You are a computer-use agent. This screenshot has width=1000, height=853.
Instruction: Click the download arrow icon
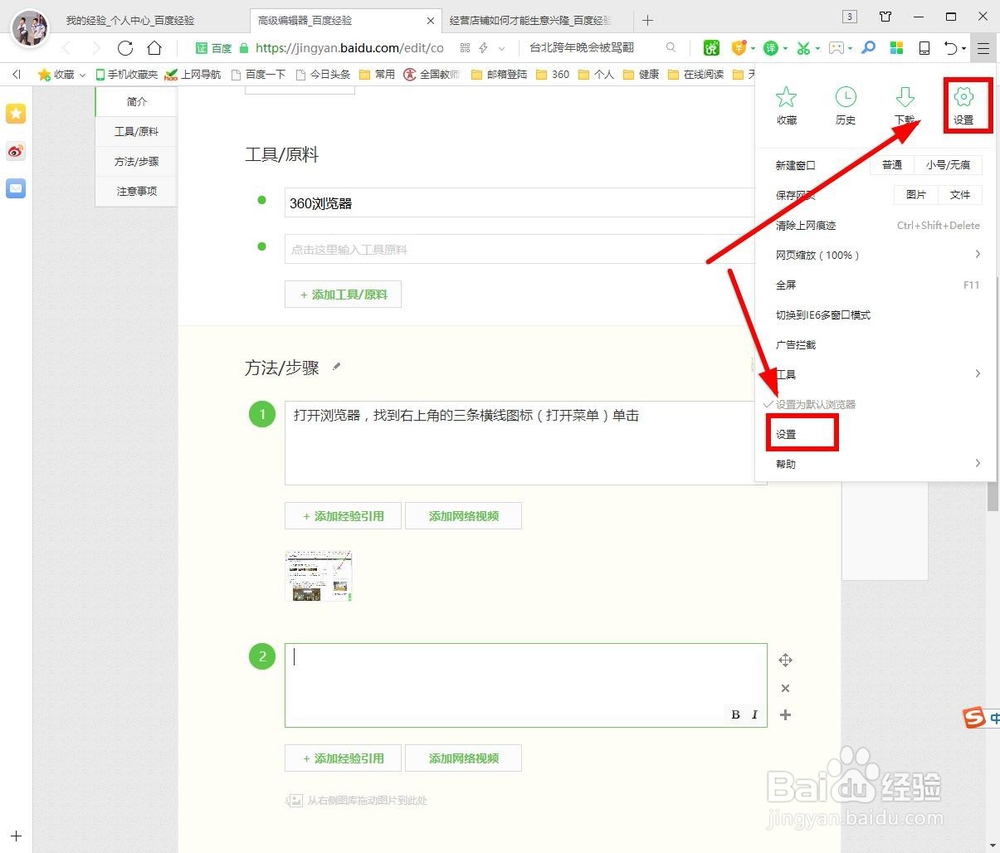pos(905,99)
